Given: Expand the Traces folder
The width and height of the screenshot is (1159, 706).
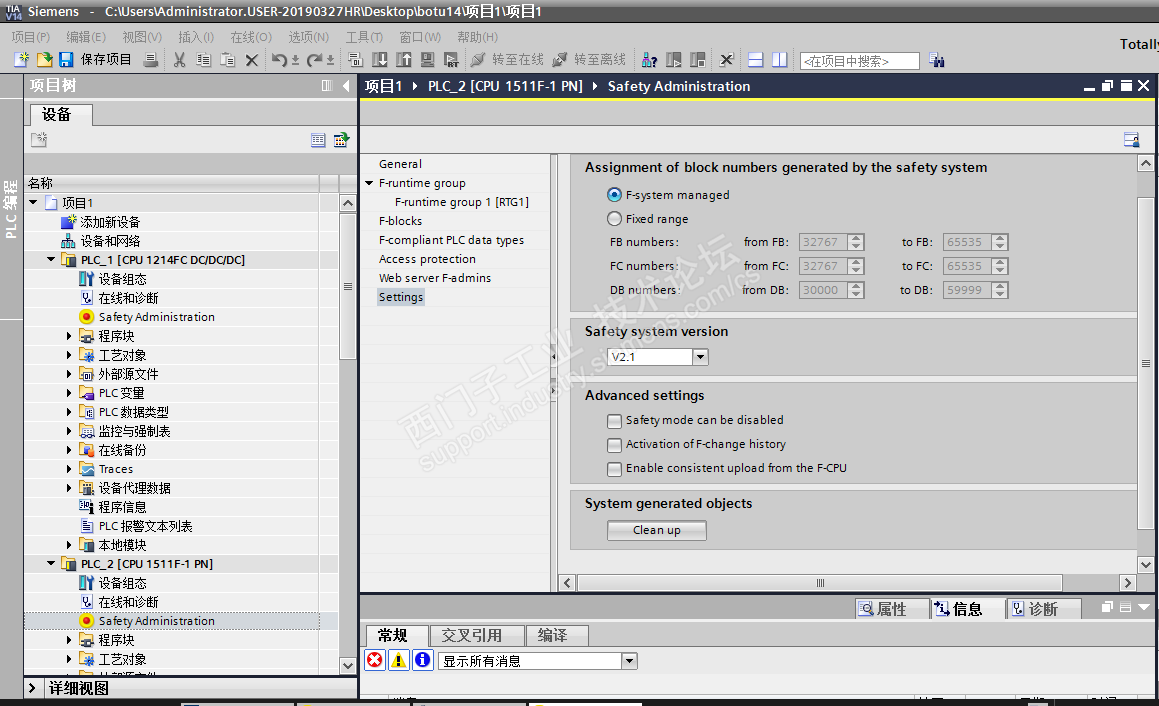Looking at the screenshot, I should pos(69,469).
